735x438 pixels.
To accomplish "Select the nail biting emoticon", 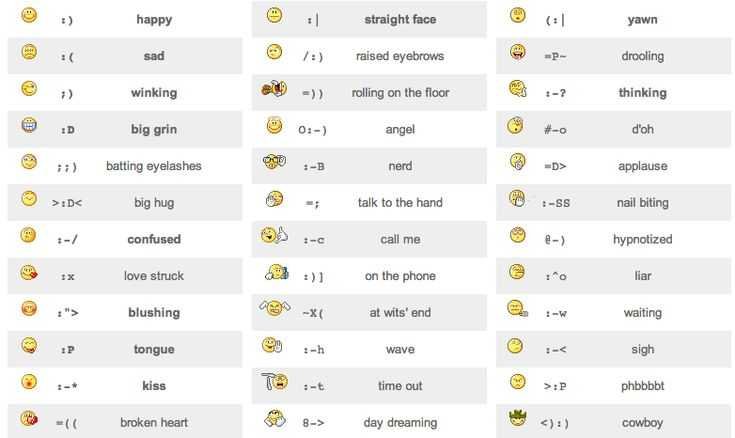I will point(517,199).
